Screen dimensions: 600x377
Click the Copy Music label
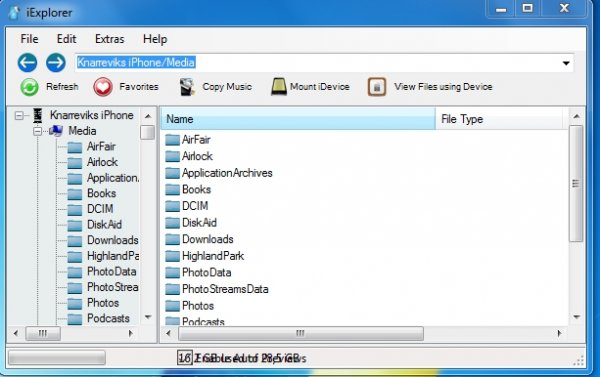point(227,87)
